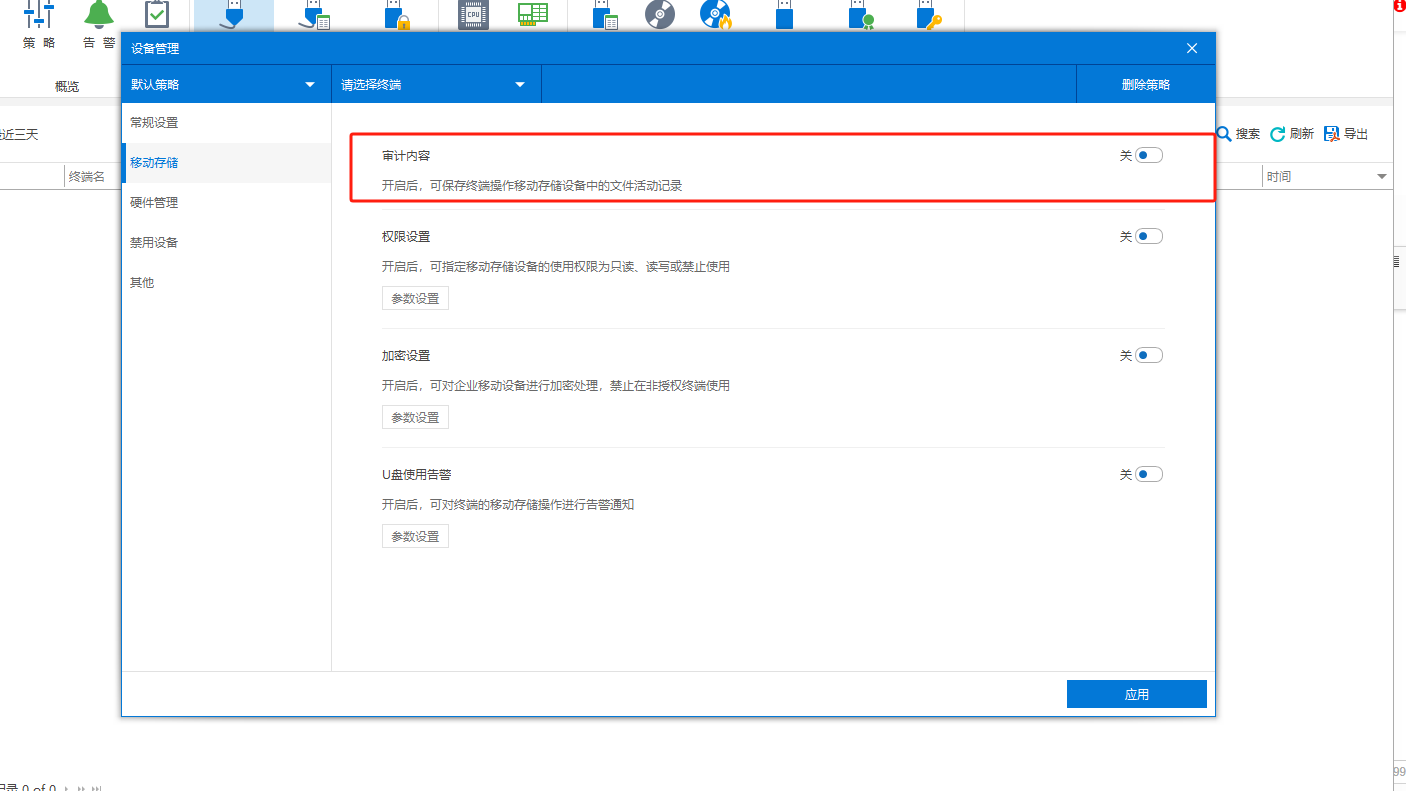Switch on the U盘使用告警 toggle

click(x=1149, y=474)
